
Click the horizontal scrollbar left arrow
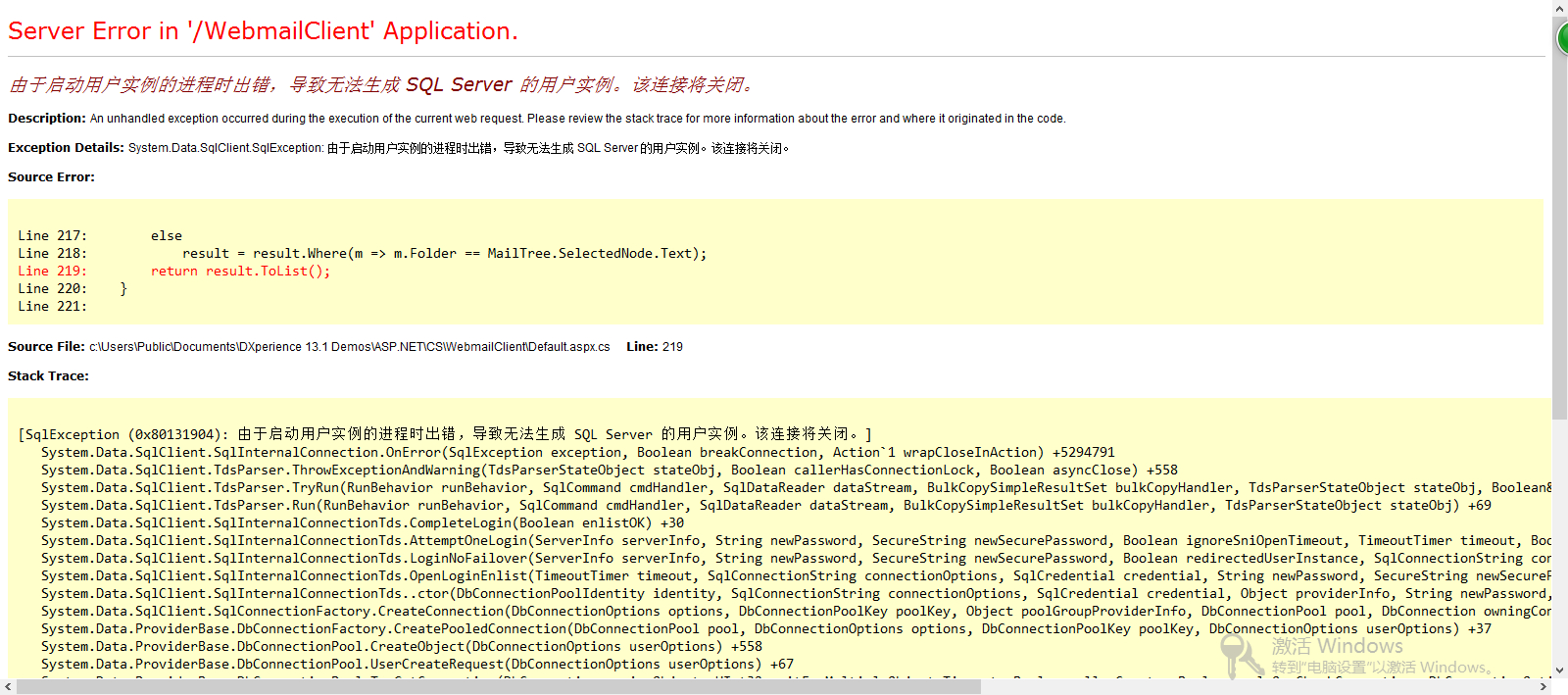tap(8, 687)
